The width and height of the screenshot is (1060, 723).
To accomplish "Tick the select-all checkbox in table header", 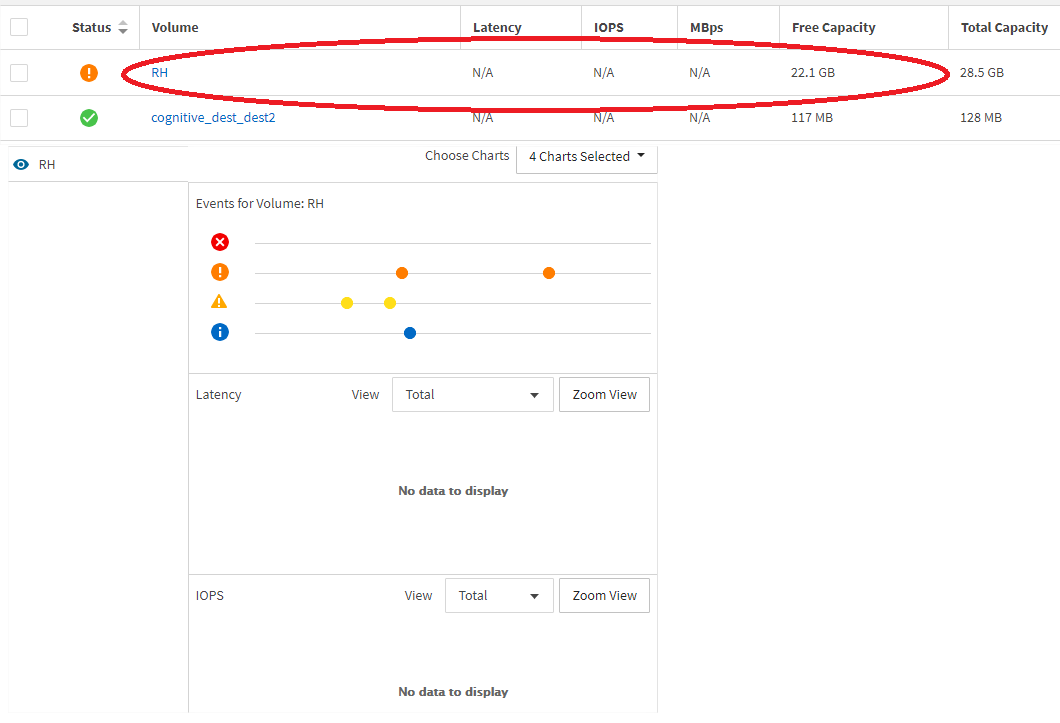I will point(19,27).
